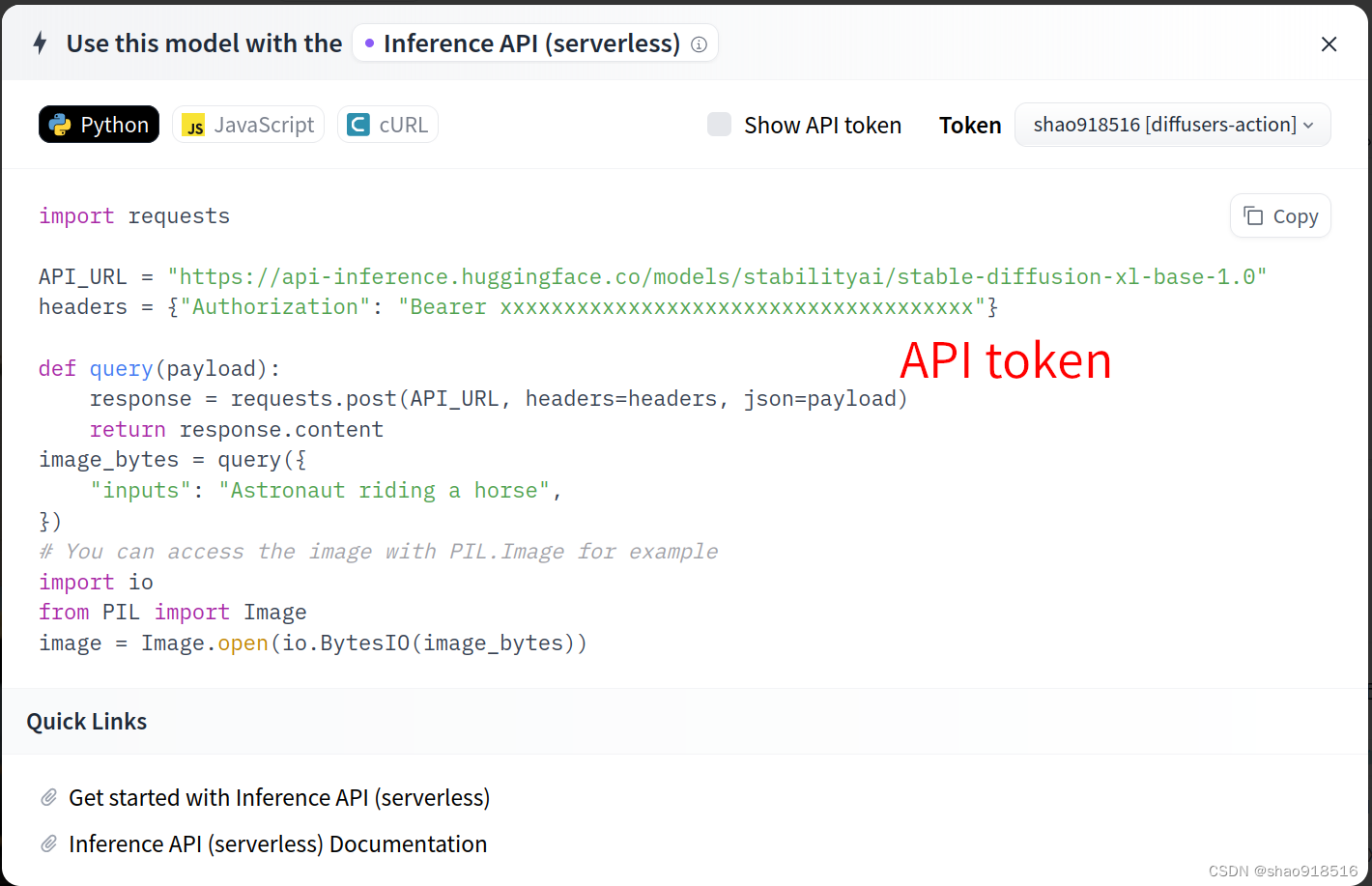Viewport: 1372px width, 886px height.
Task: Click the paperclip icon beside Documentation link
Action: (48, 843)
